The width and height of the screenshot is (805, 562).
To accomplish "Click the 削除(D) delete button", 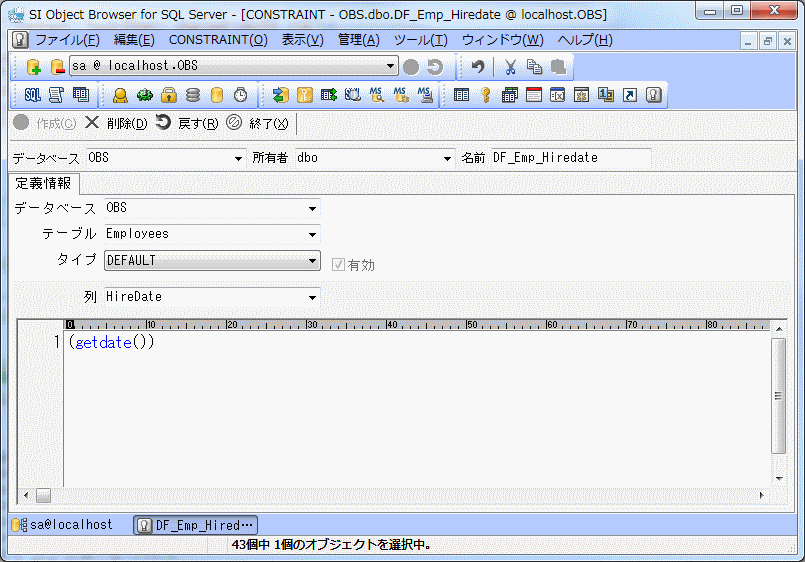I will [116, 123].
